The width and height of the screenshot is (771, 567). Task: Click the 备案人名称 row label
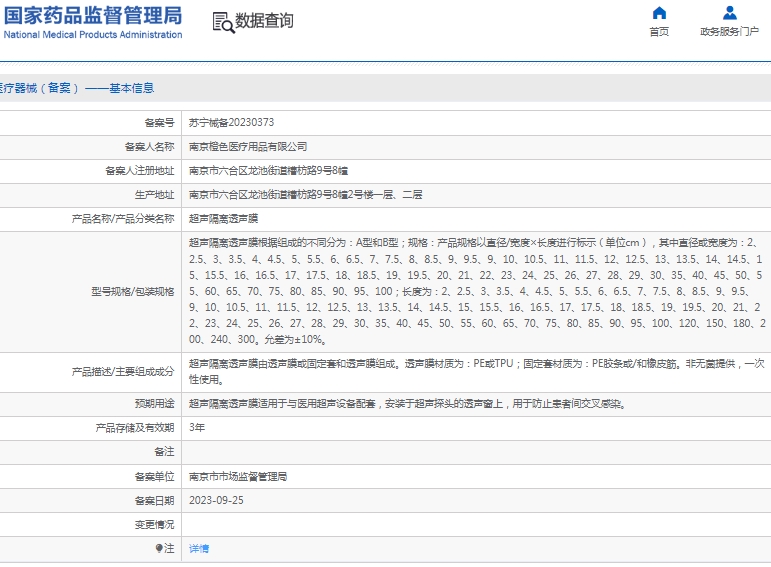point(149,147)
